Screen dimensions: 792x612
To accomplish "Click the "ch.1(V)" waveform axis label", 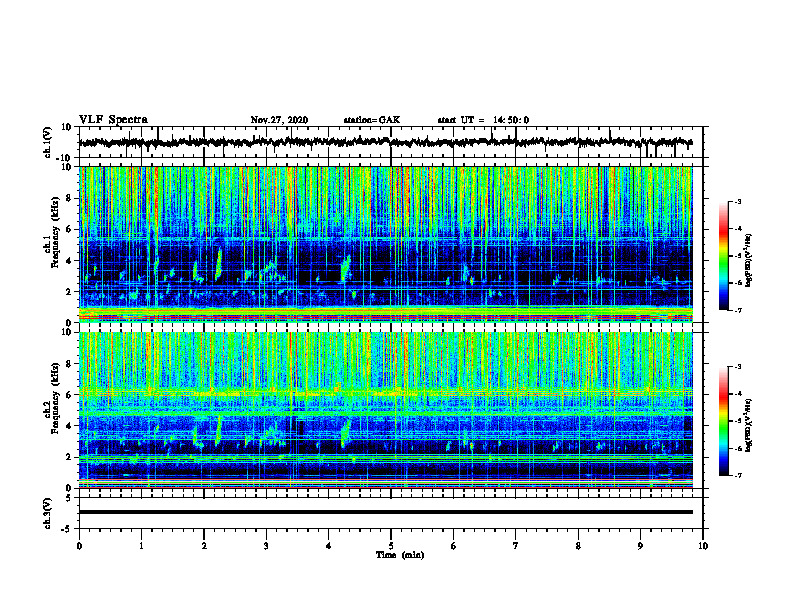I will point(48,142).
